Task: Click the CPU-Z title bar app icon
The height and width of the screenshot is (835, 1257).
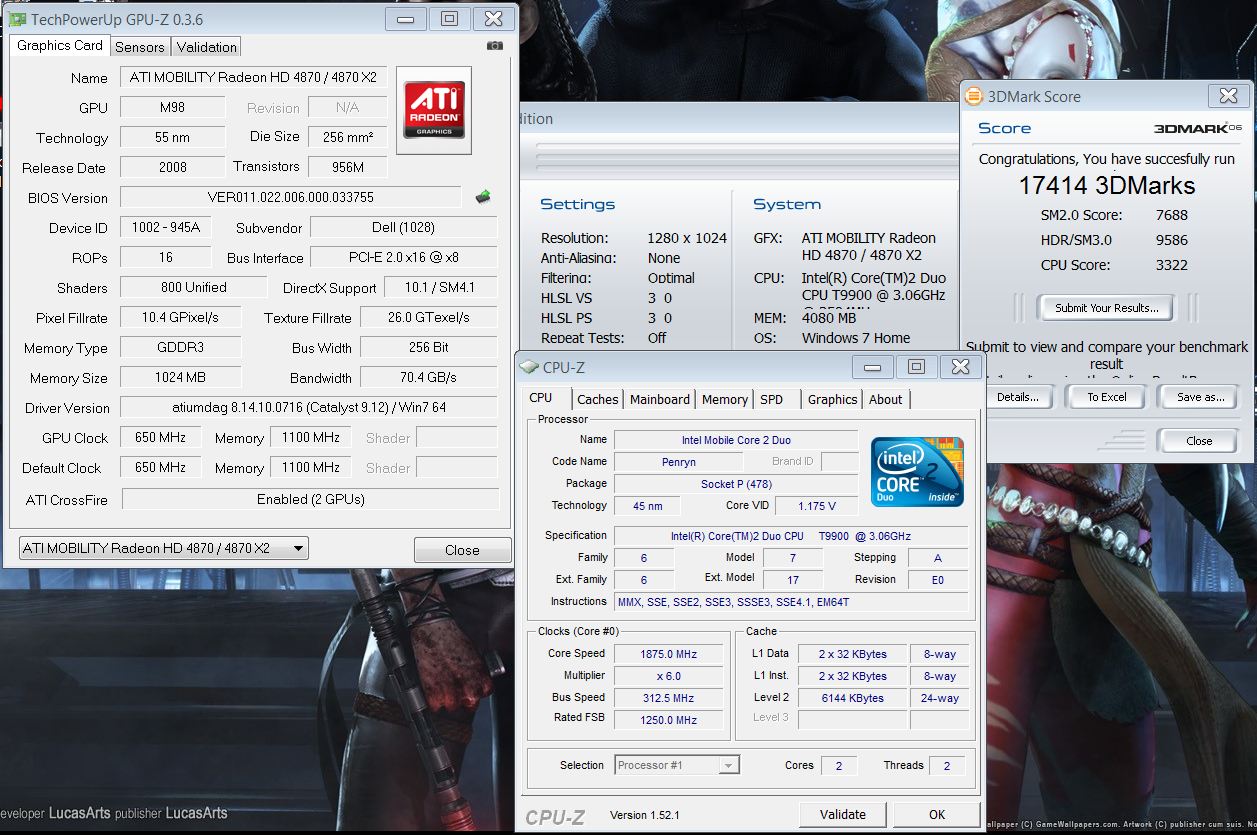Action: (x=529, y=367)
